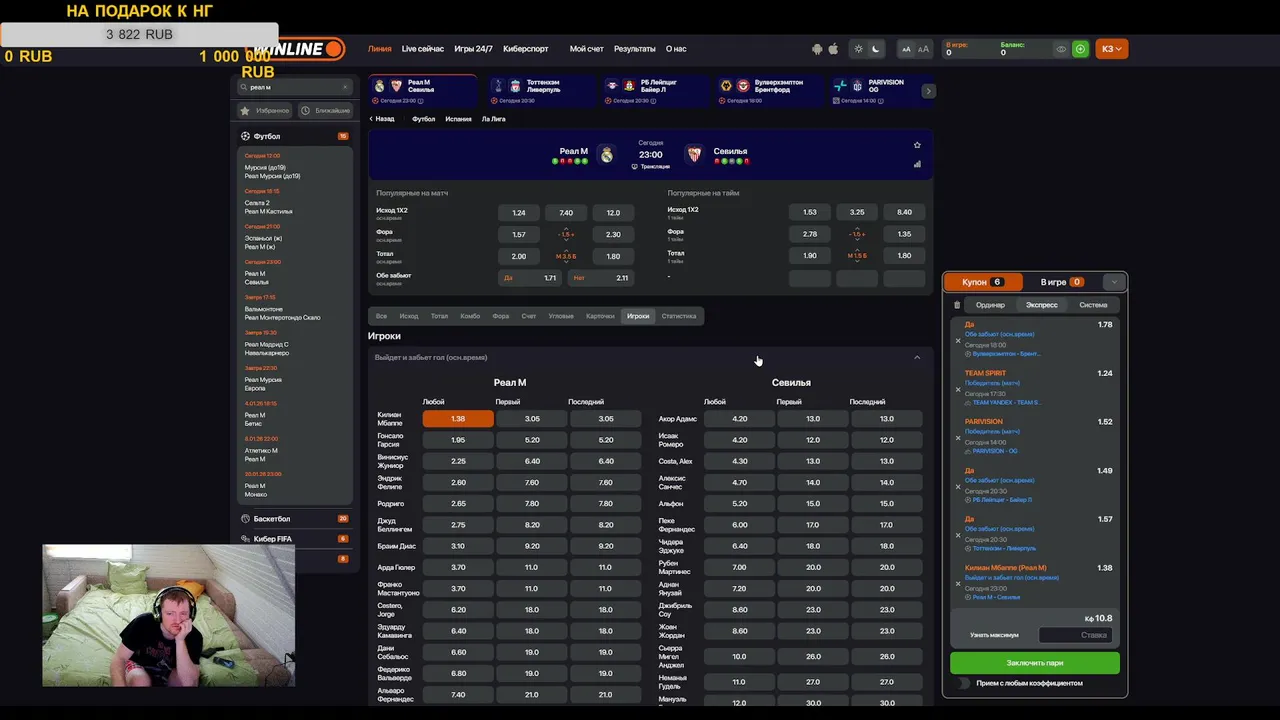Open the Ла Лига breadcrumb
The image size is (1280, 720).
(x=494, y=119)
